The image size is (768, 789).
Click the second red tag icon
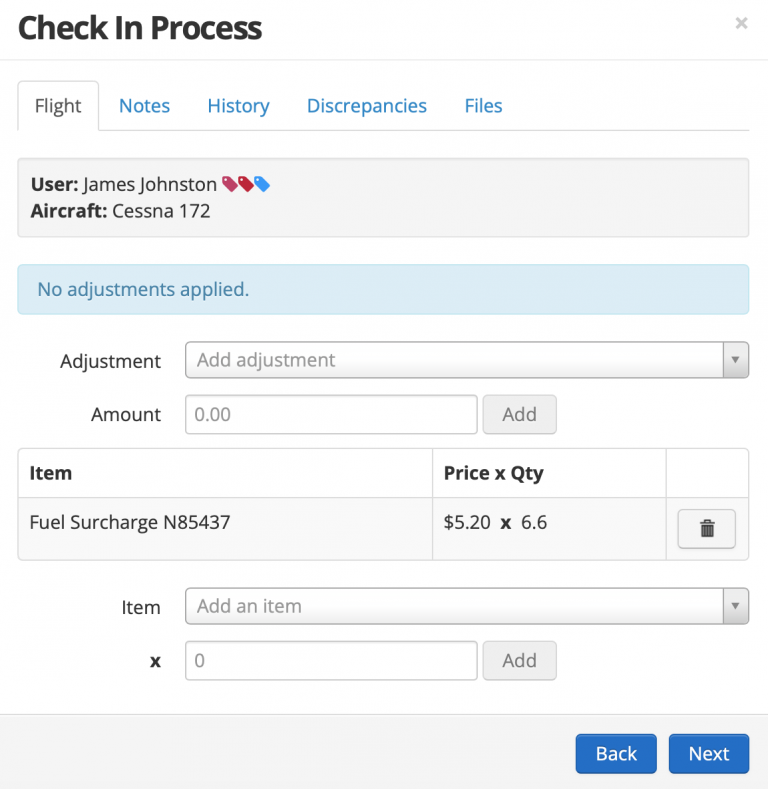point(246,184)
